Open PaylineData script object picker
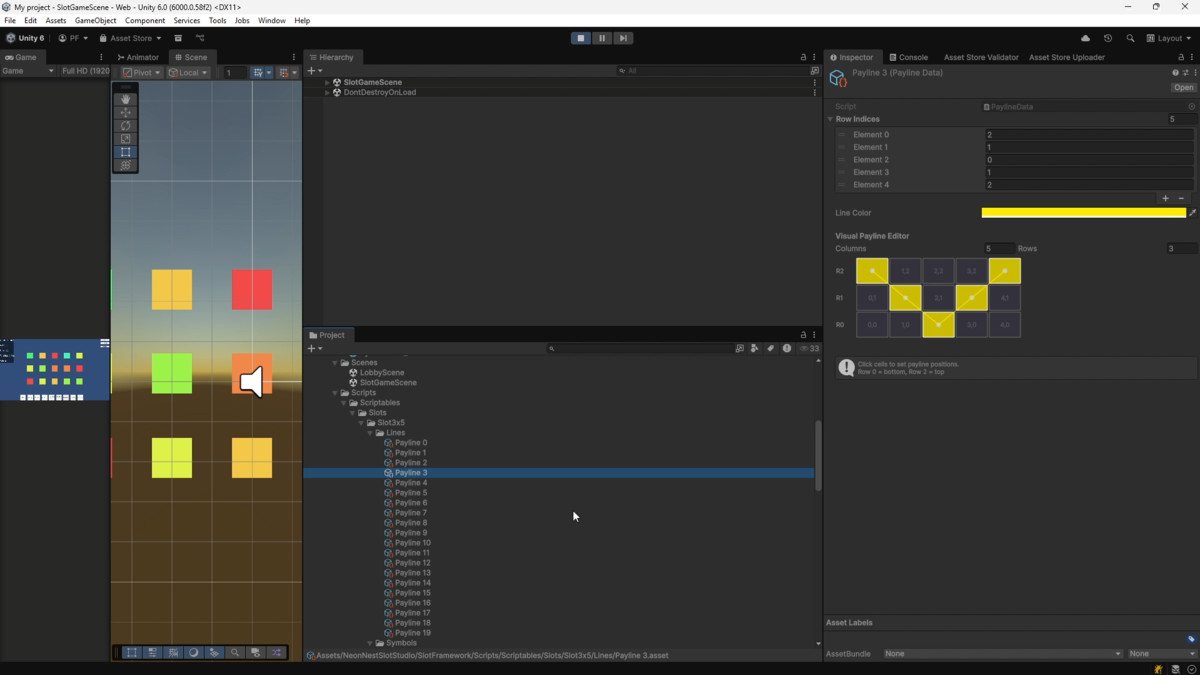Image resolution: width=1200 pixels, height=675 pixels. pos(1191,106)
